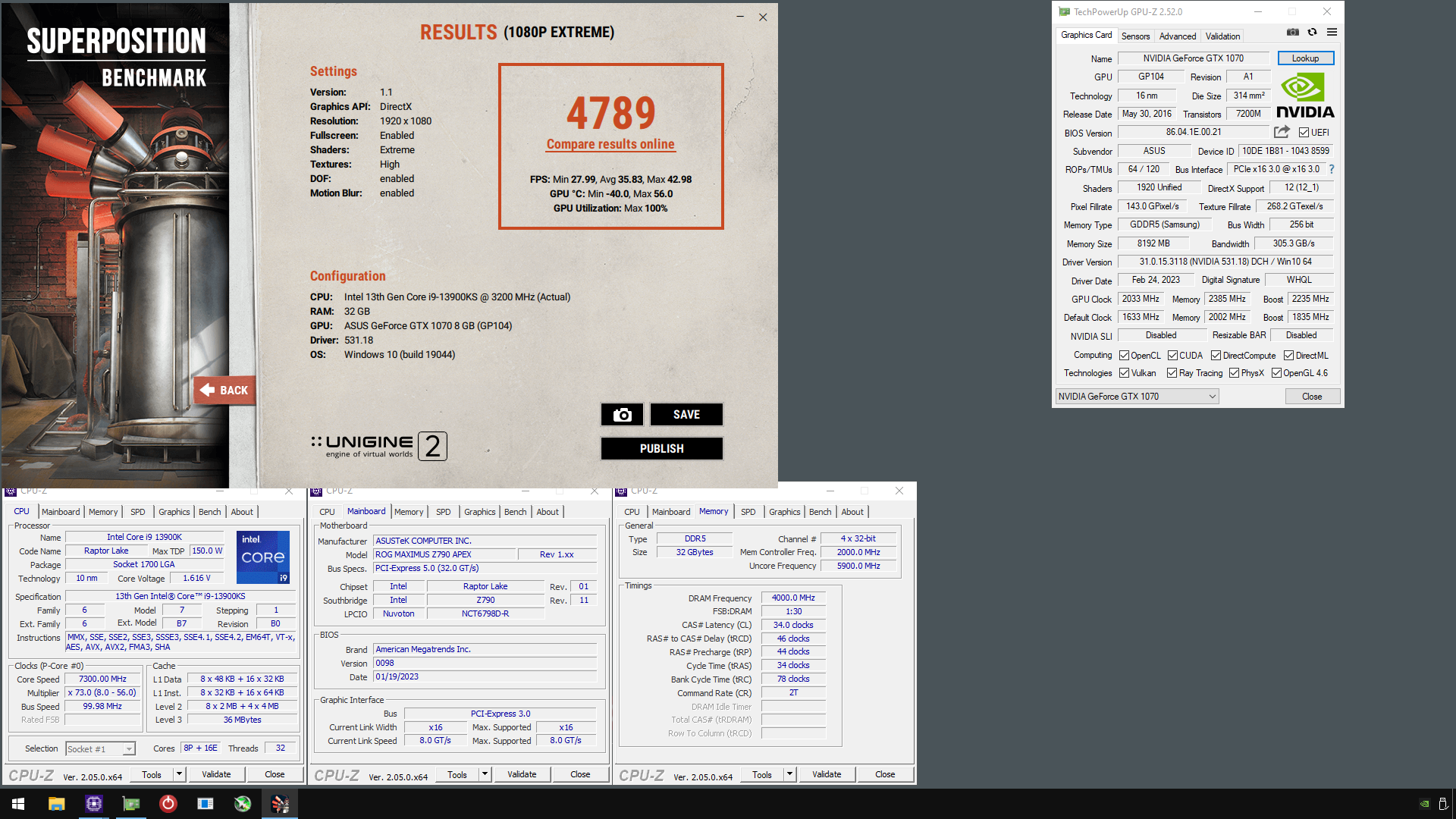Click the Specification field in CPU-Z
The image size is (1456, 819).
(x=180, y=596)
